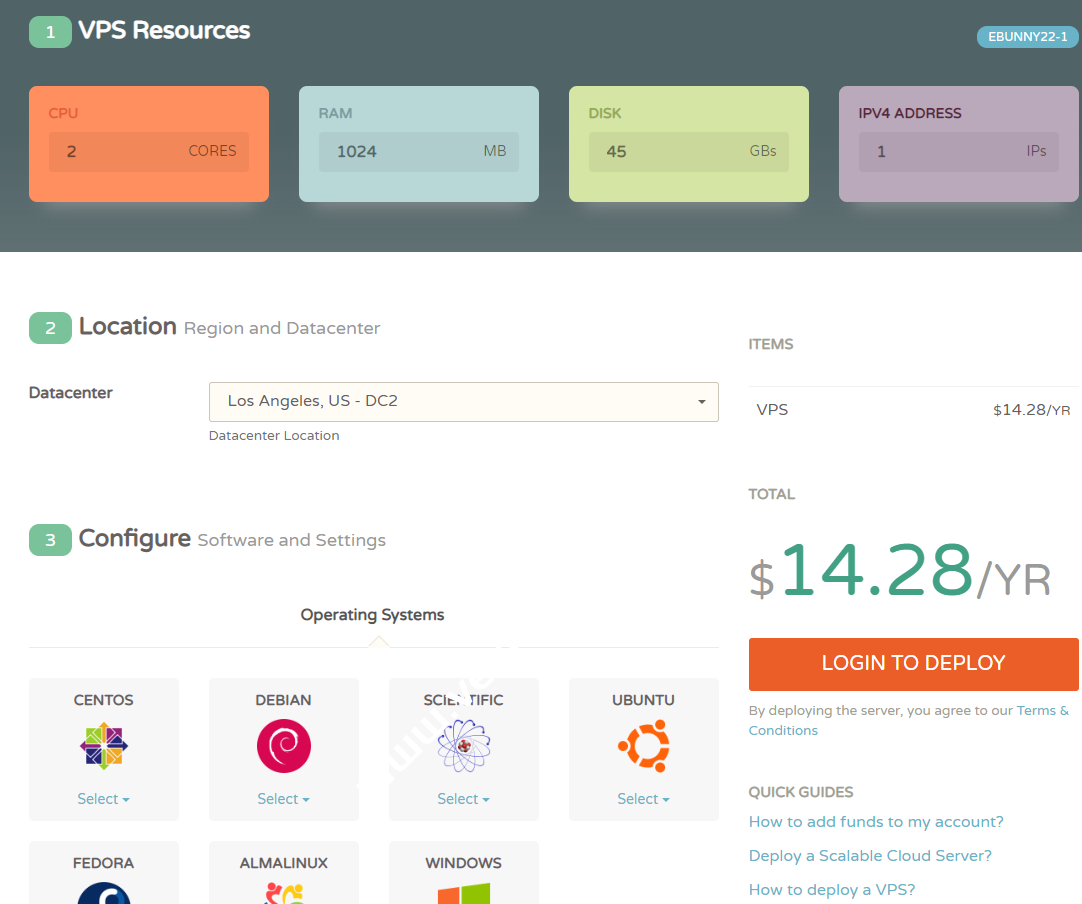Select the Scientific Linux atom icon

[463, 746]
